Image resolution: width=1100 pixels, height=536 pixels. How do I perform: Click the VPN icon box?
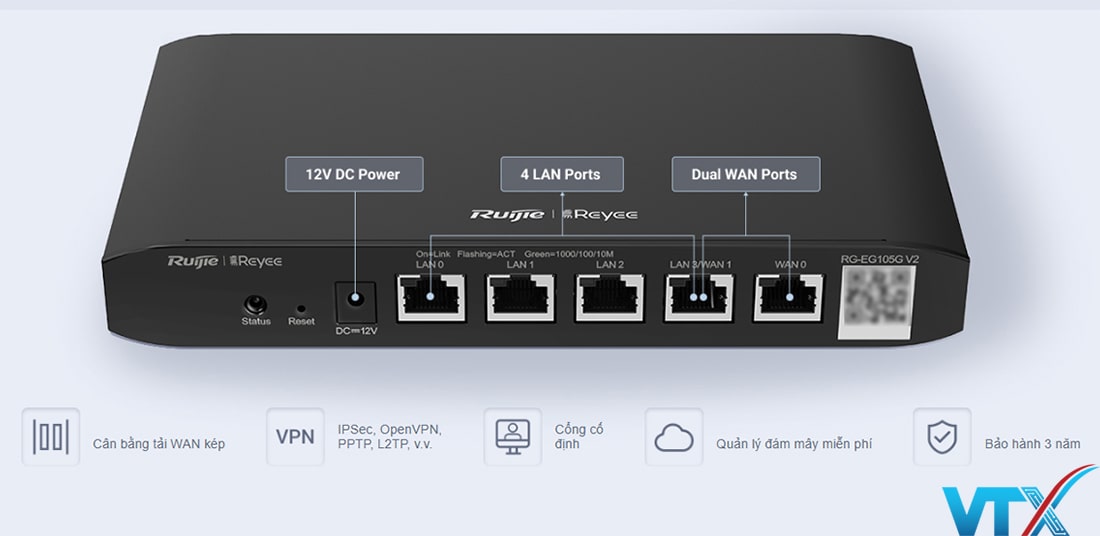pos(295,437)
